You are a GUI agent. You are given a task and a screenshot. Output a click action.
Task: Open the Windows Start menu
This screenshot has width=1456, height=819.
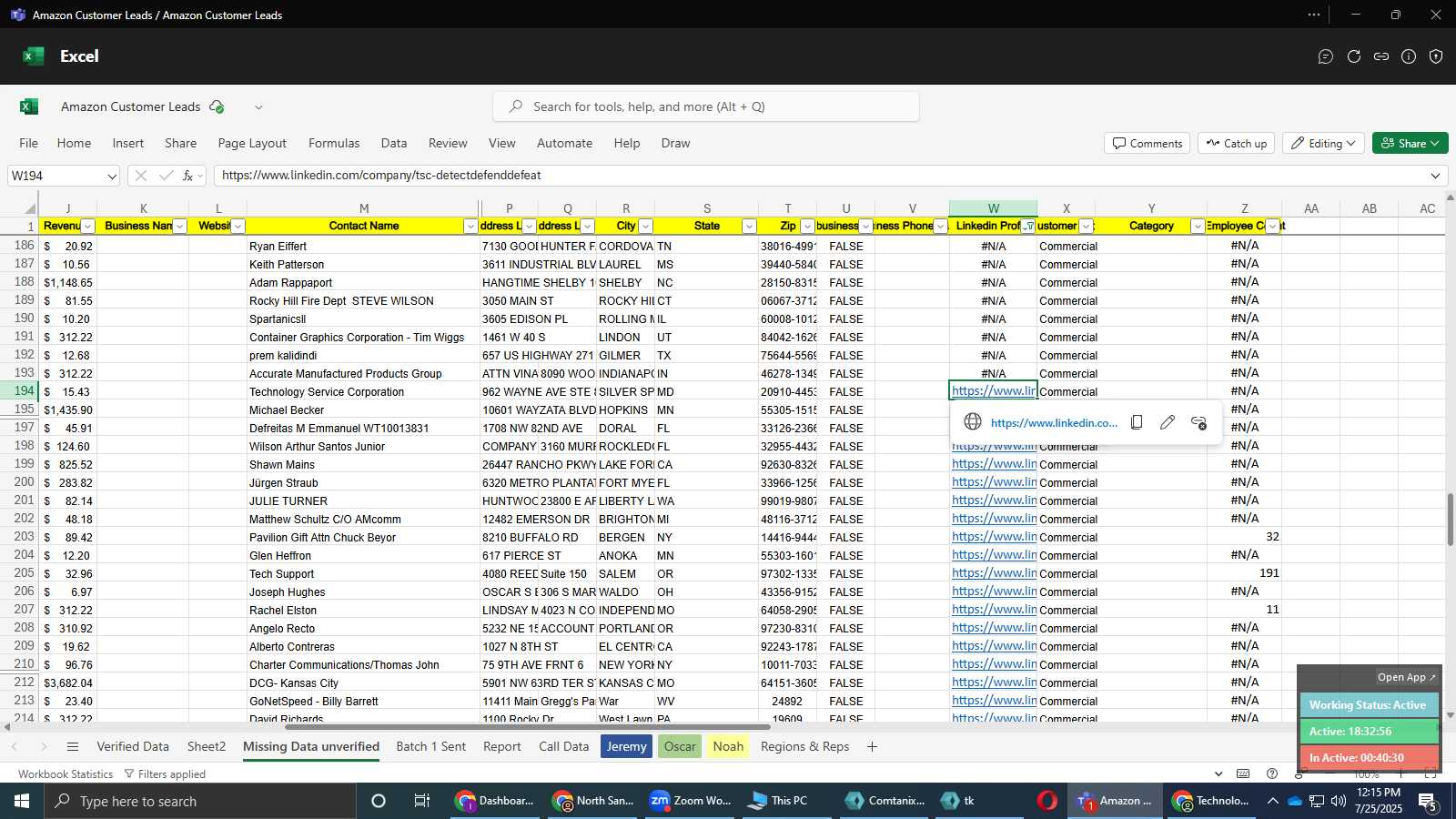click(x=22, y=801)
